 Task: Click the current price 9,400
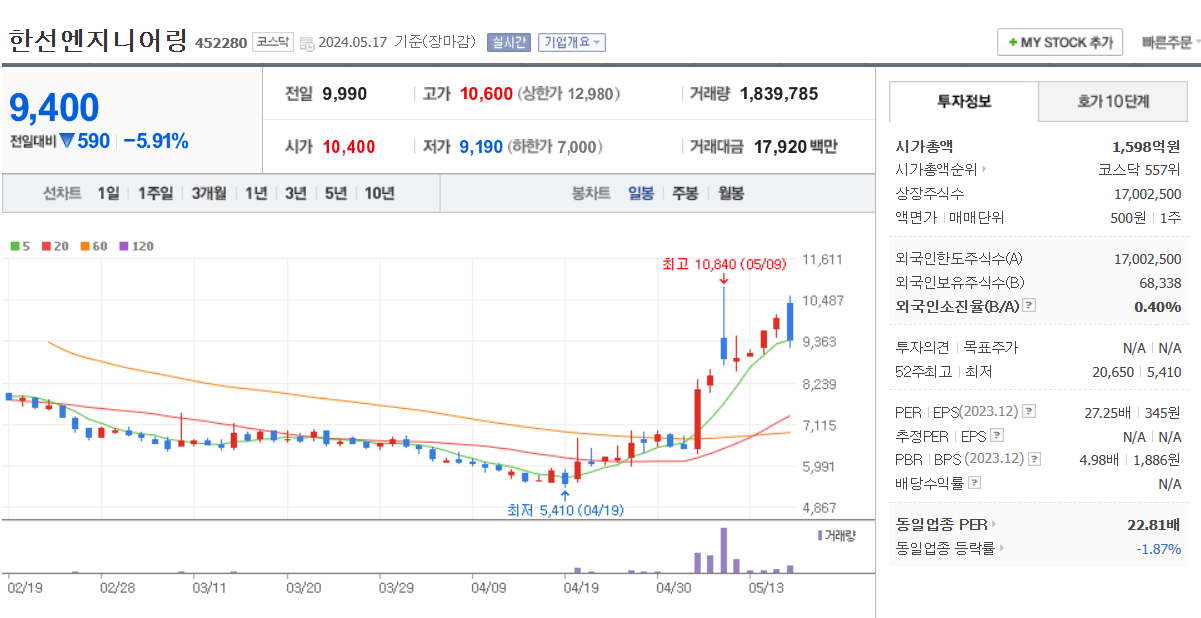(x=54, y=107)
